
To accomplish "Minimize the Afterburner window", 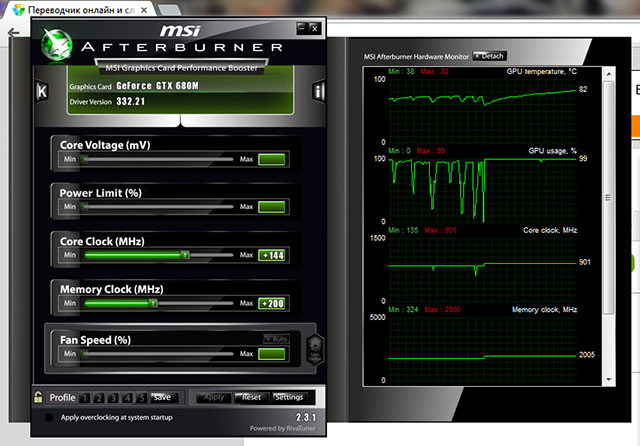I will click(x=302, y=28).
